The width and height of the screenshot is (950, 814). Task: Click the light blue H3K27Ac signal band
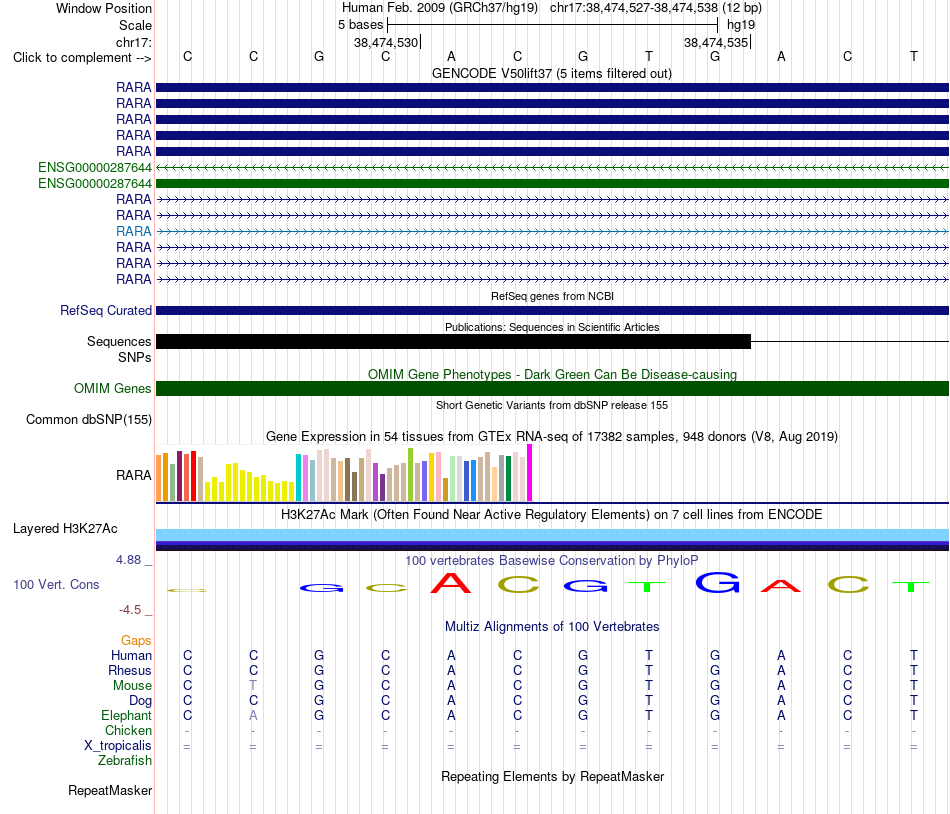tap(552, 535)
